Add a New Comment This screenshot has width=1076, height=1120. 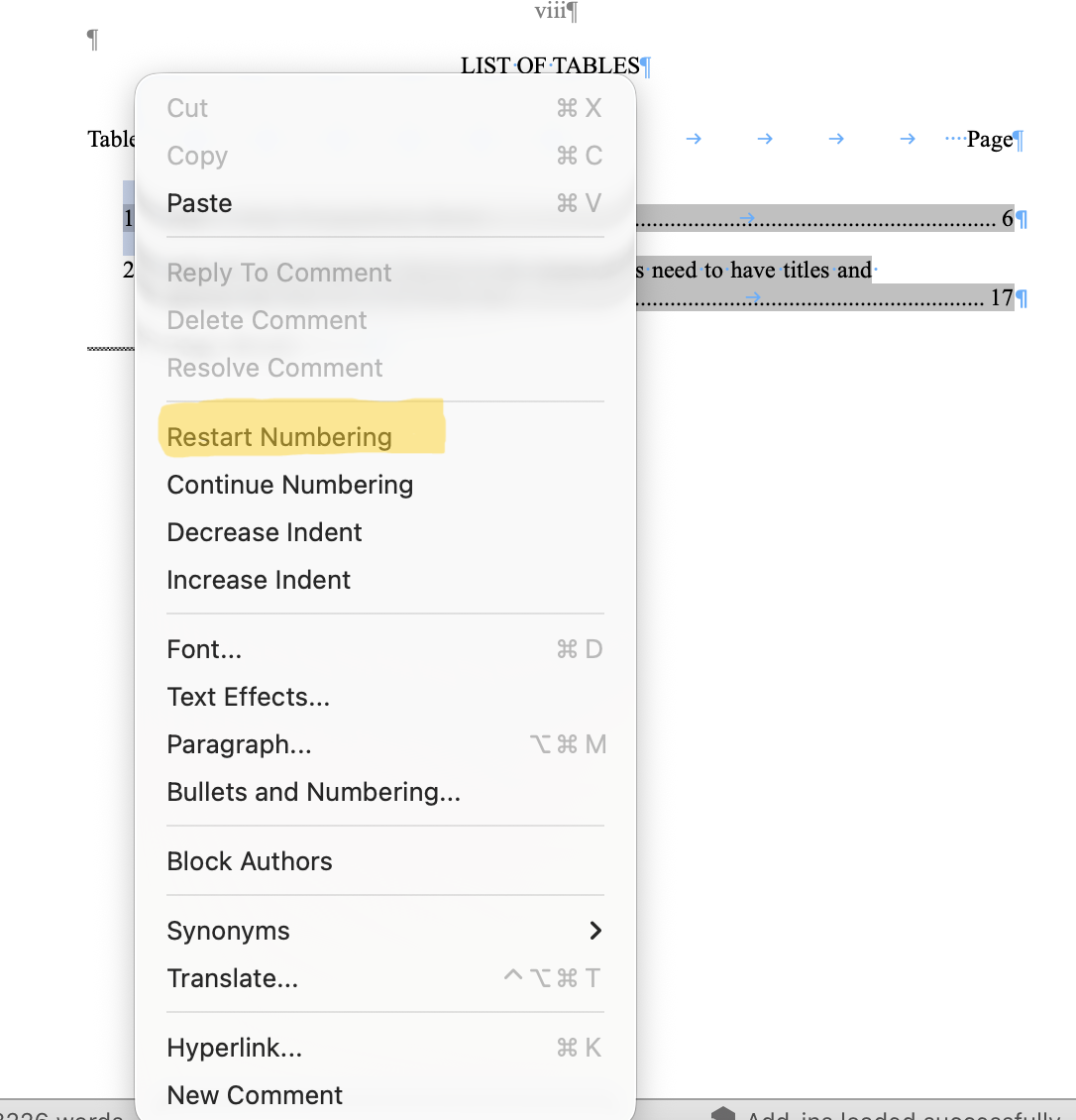(255, 1094)
